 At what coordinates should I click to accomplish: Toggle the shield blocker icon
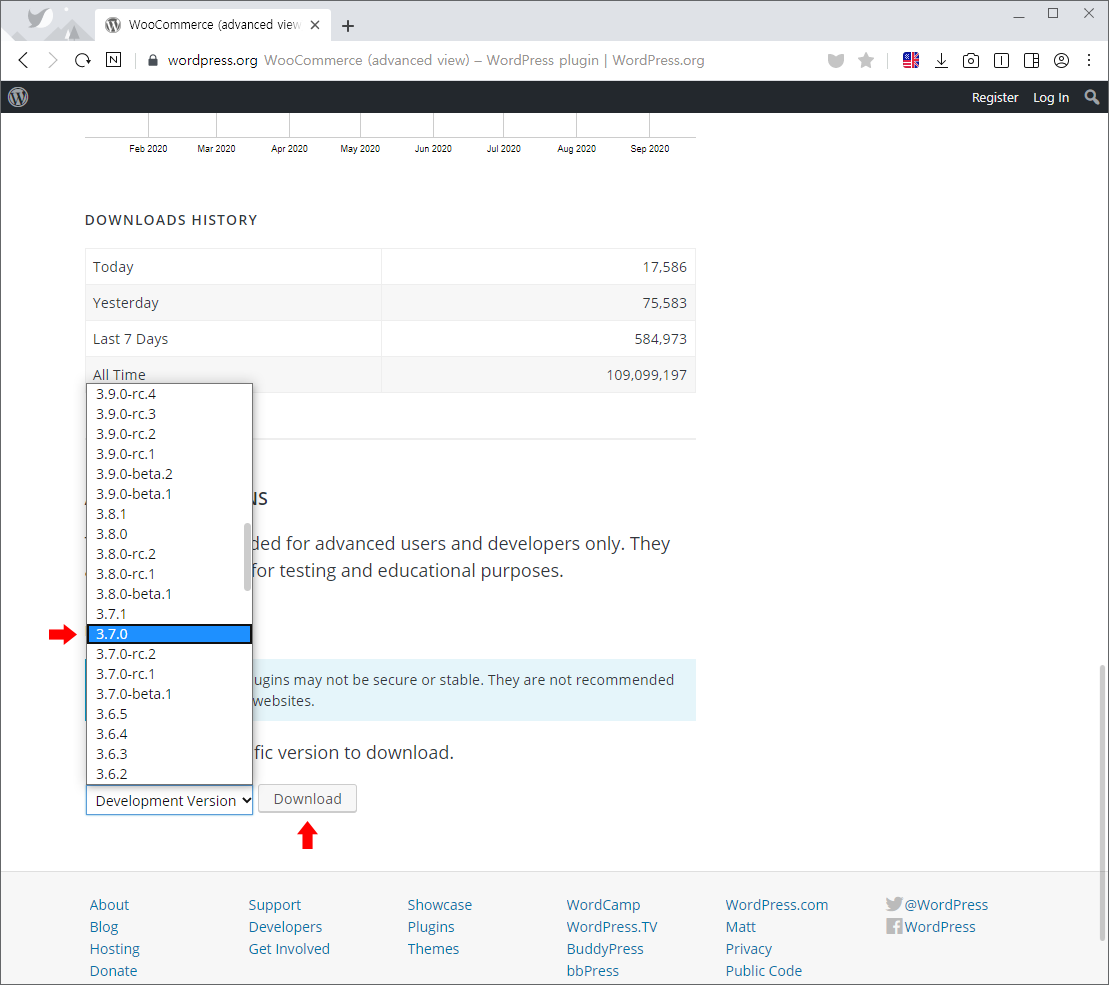click(x=836, y=61)
